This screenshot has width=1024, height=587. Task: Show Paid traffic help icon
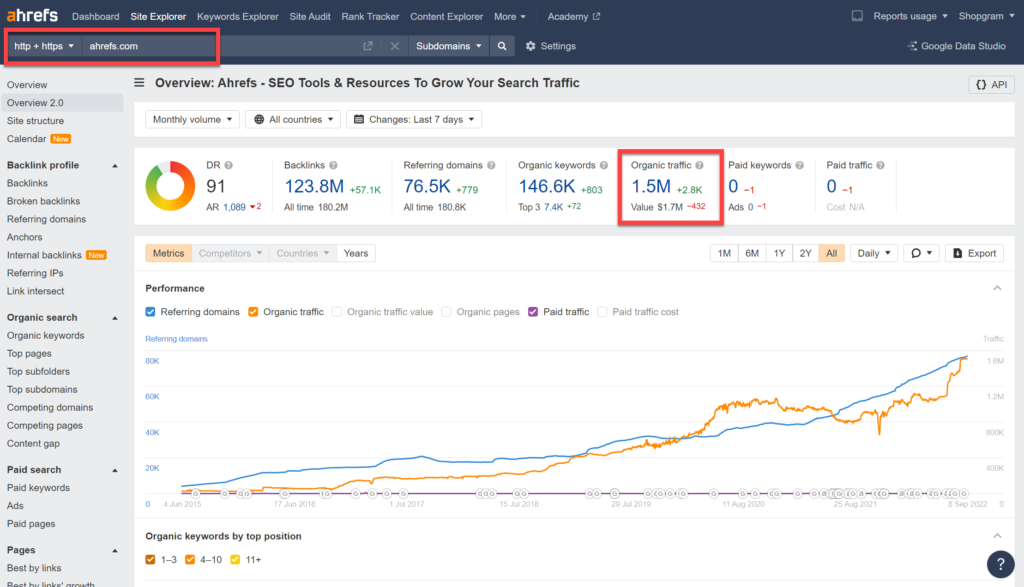point(880,165)
